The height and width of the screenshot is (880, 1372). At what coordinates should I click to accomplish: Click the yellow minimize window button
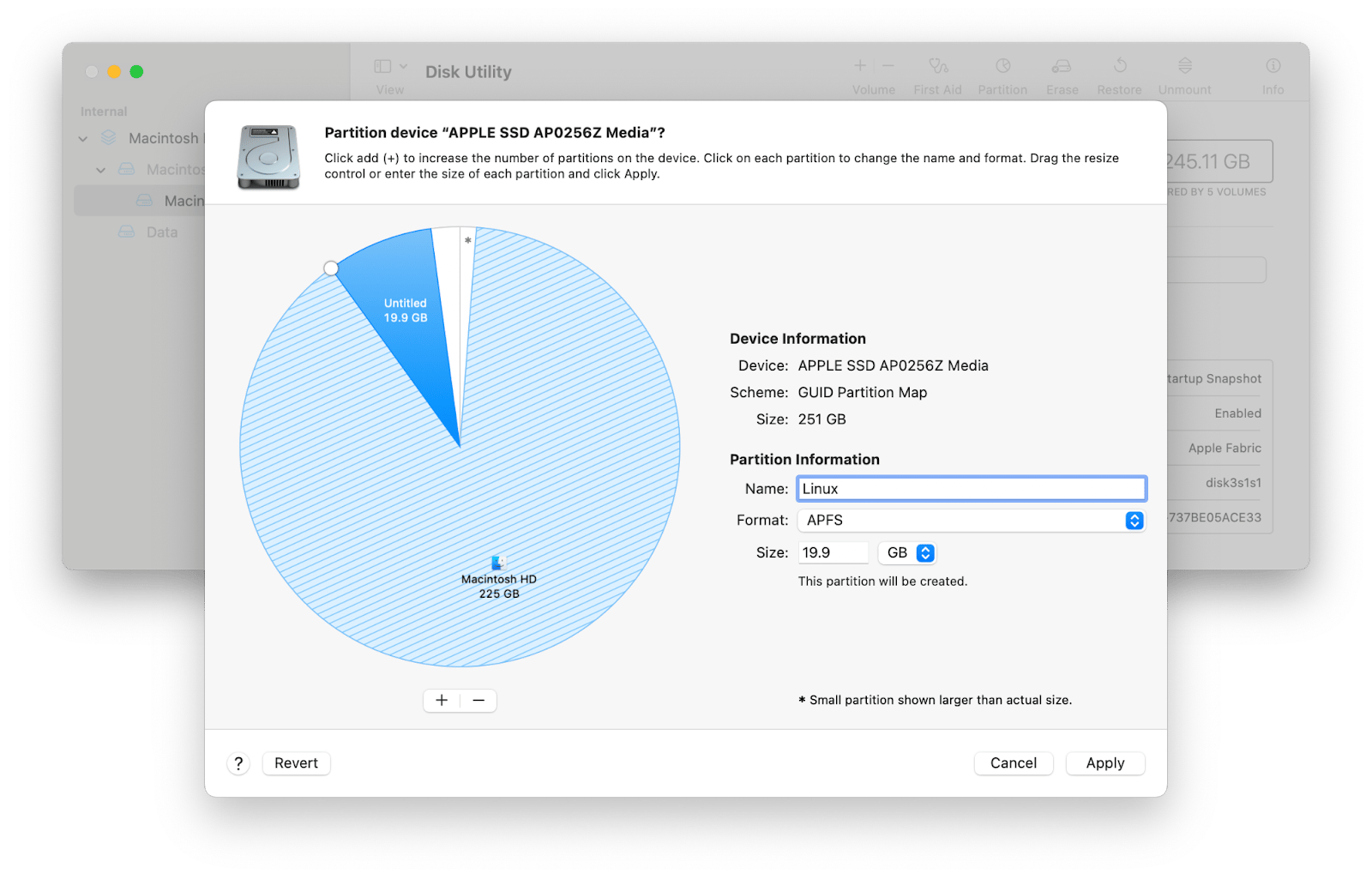tap(114, 72)
